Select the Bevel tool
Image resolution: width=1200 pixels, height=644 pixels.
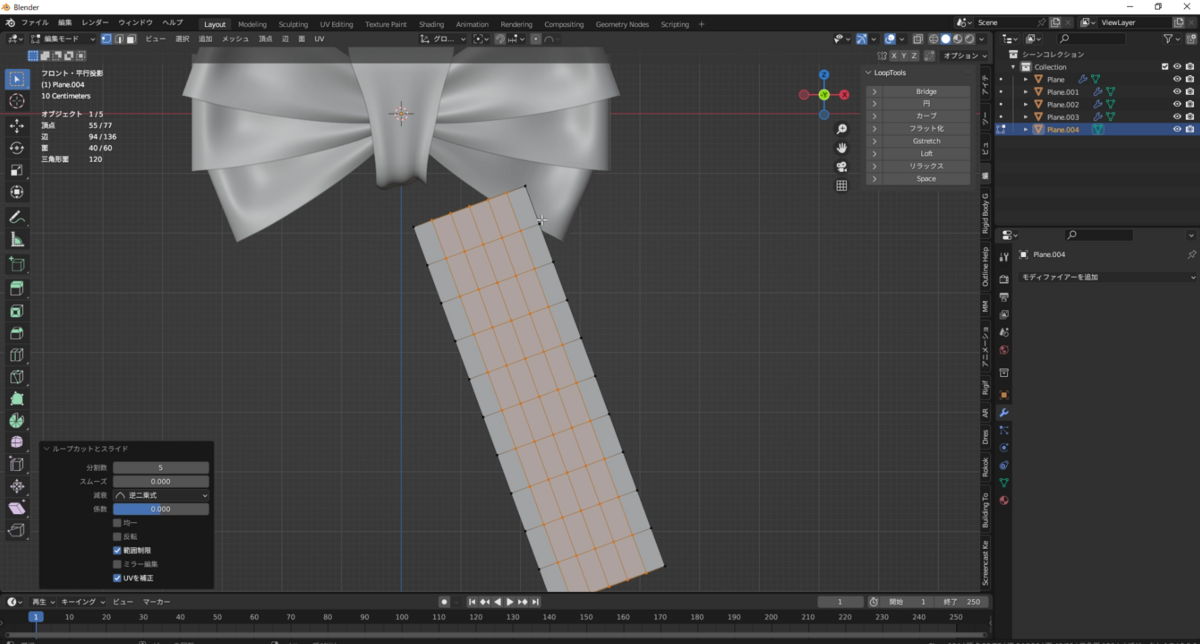[17, 333]
